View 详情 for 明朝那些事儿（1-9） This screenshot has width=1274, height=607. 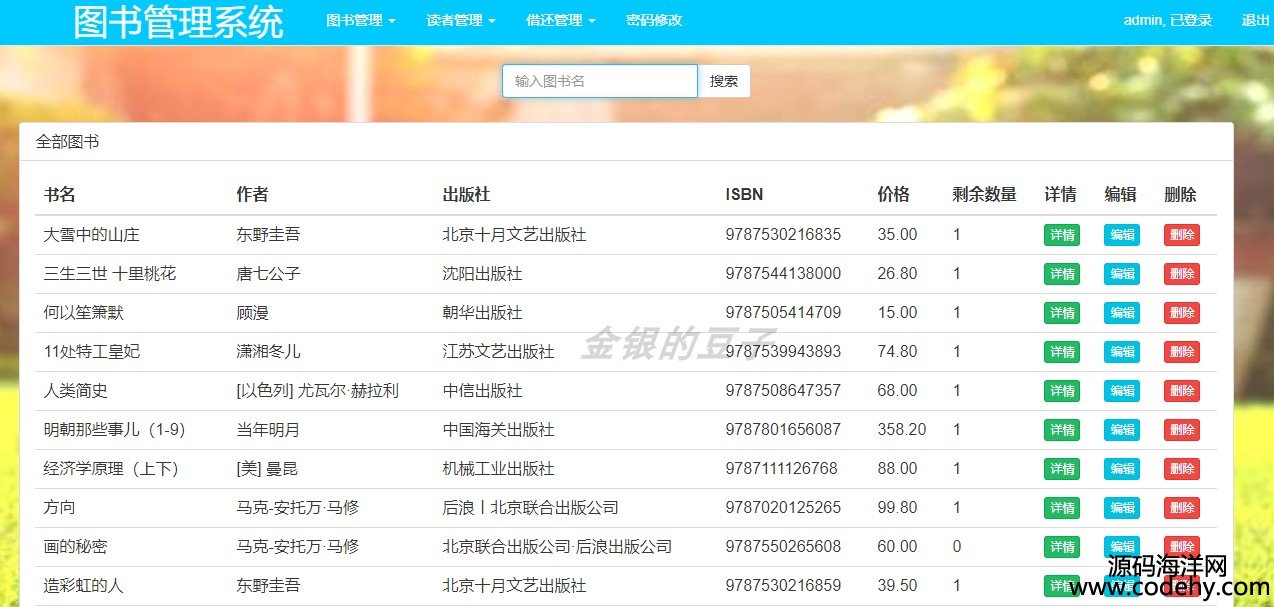(x=1062, y=430)
